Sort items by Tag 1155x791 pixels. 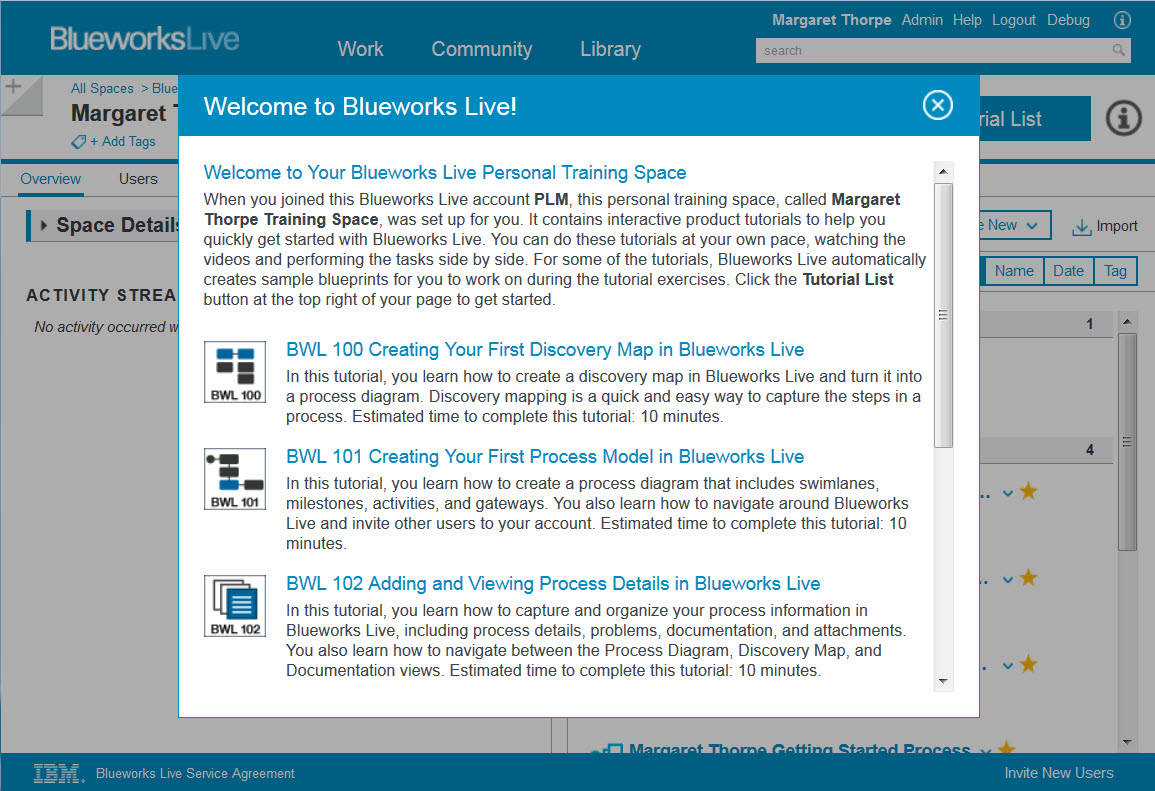[x=1115, y=271]
